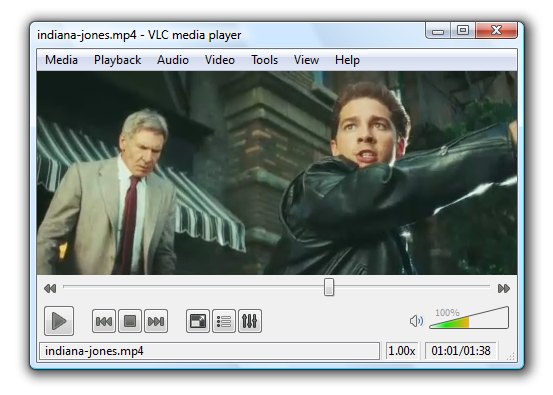Click the faster forward icon right of seek bar
This screenshot has width=553, height=395.
504,288
